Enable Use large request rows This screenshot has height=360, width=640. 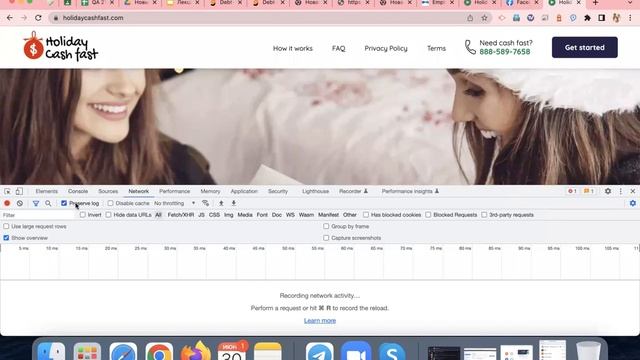coord(6,226)
